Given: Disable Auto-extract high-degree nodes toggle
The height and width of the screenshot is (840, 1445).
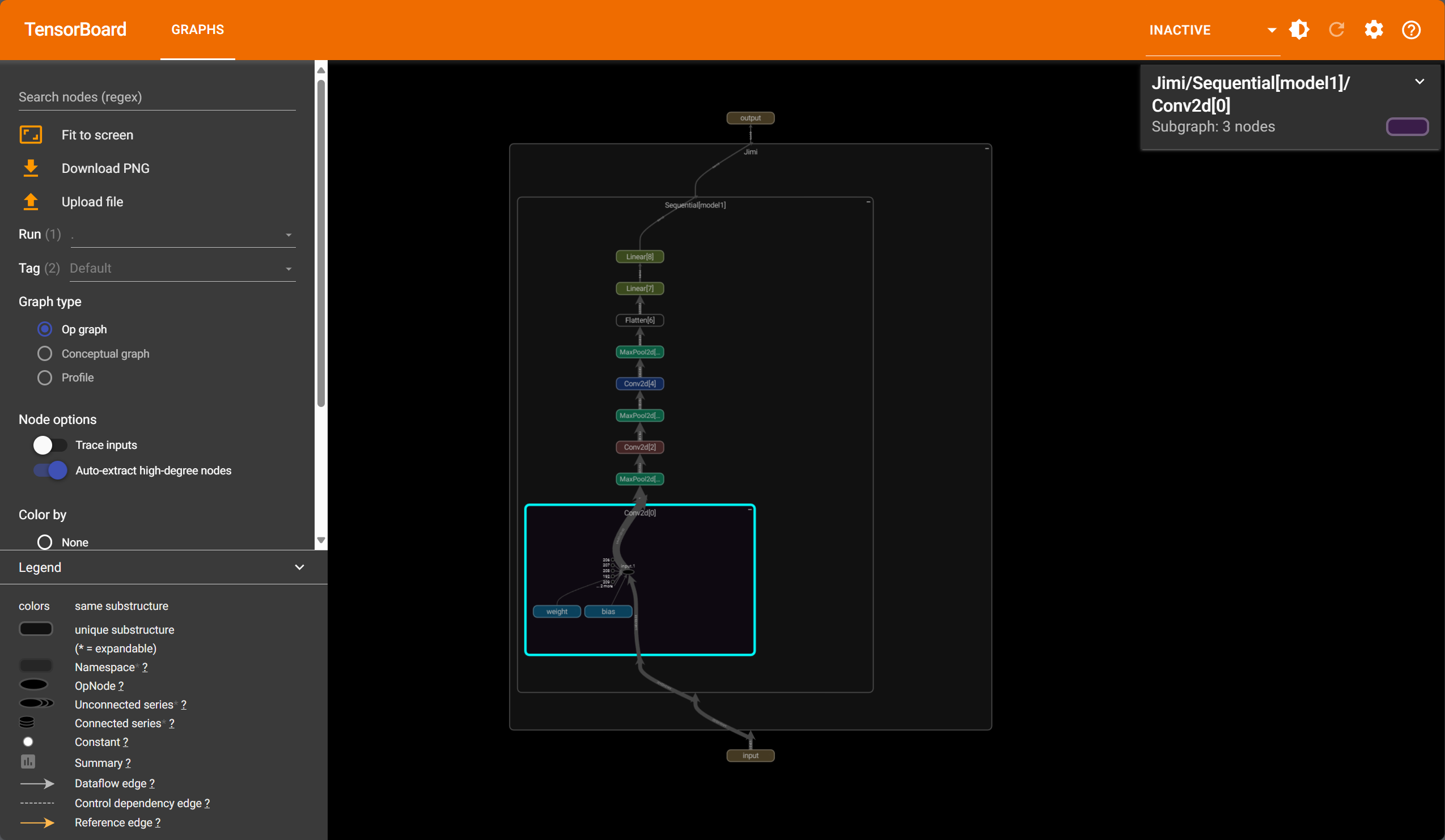Looking at the screenshot, I should 50,470.
